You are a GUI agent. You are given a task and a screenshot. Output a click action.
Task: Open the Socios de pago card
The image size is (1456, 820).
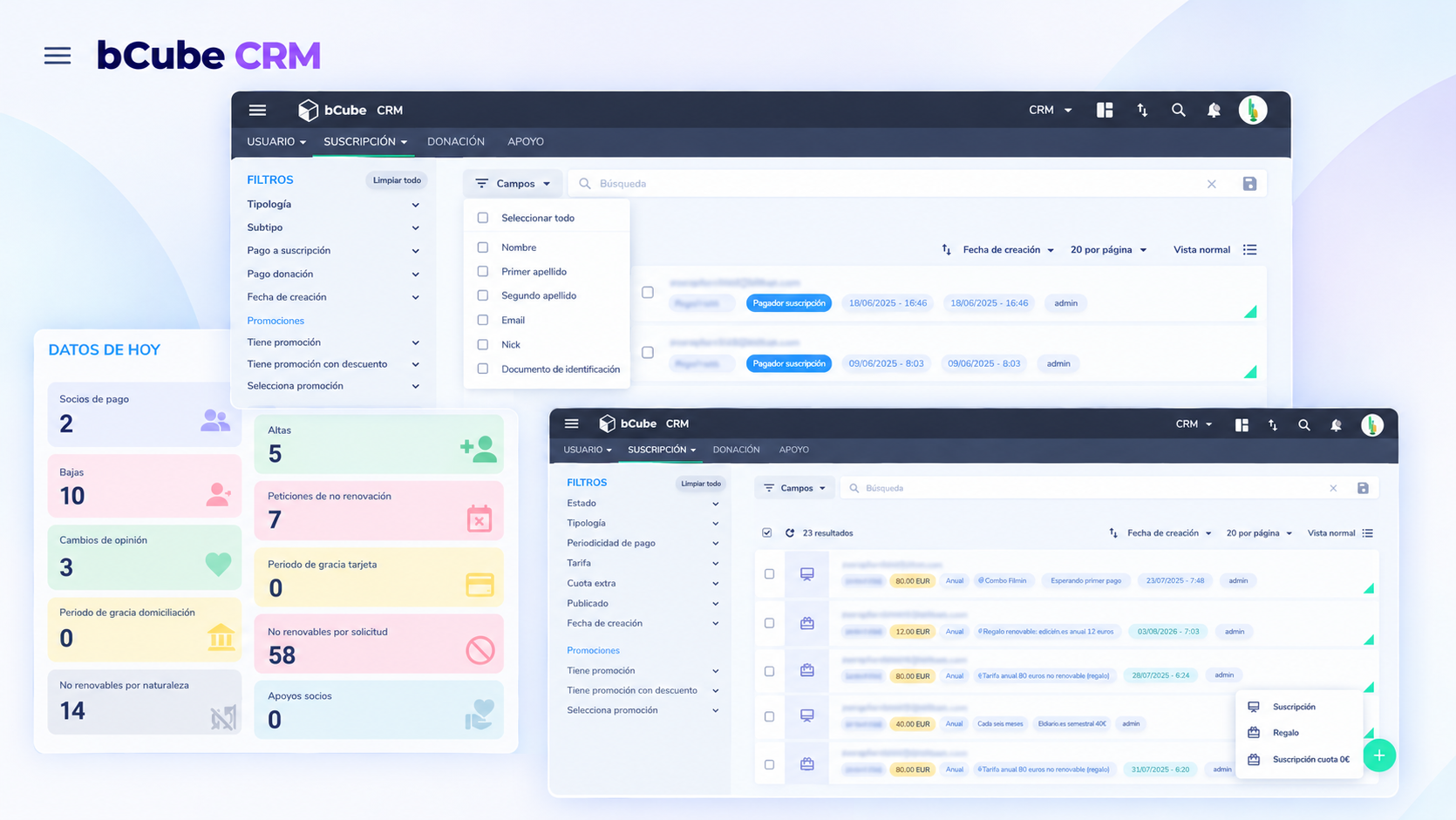(x=145, y=413)
